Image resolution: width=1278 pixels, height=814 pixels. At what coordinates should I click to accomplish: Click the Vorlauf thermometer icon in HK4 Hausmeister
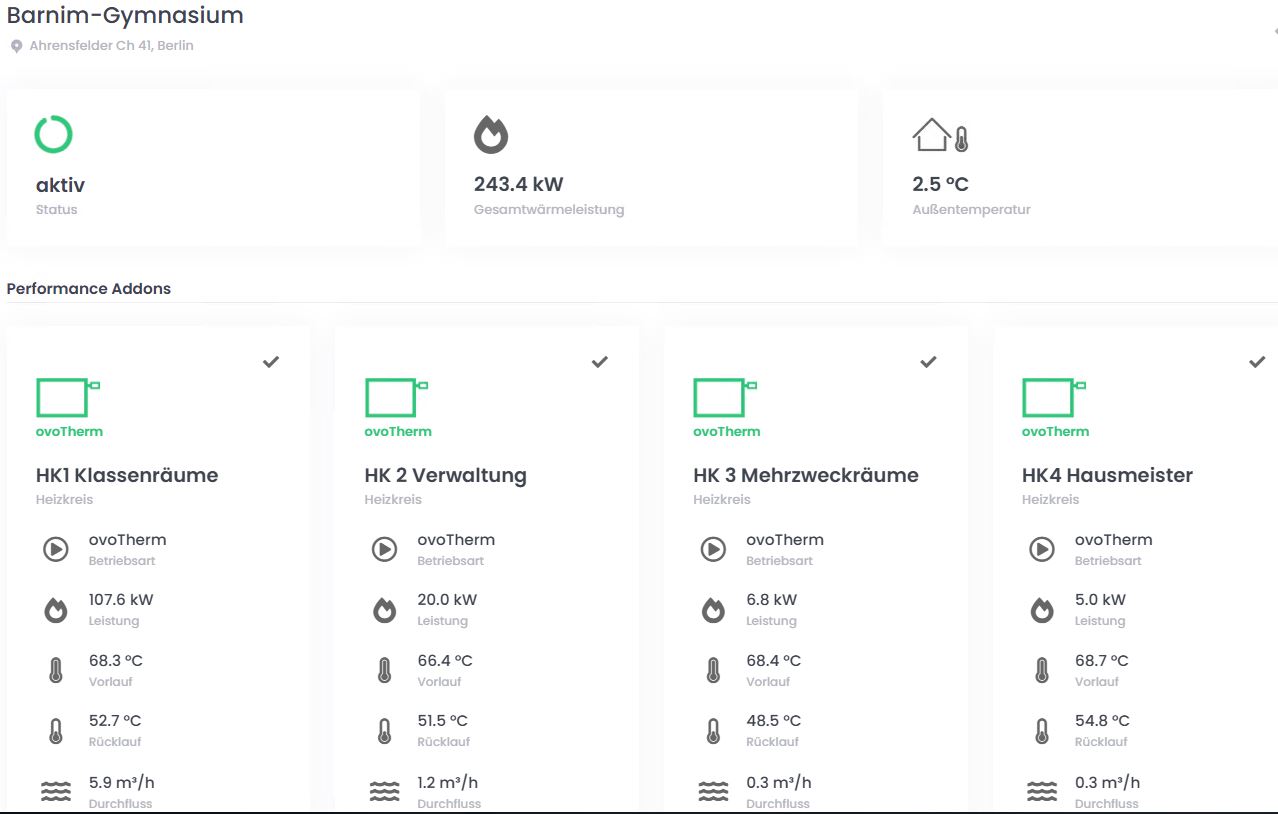[1042, 670]
